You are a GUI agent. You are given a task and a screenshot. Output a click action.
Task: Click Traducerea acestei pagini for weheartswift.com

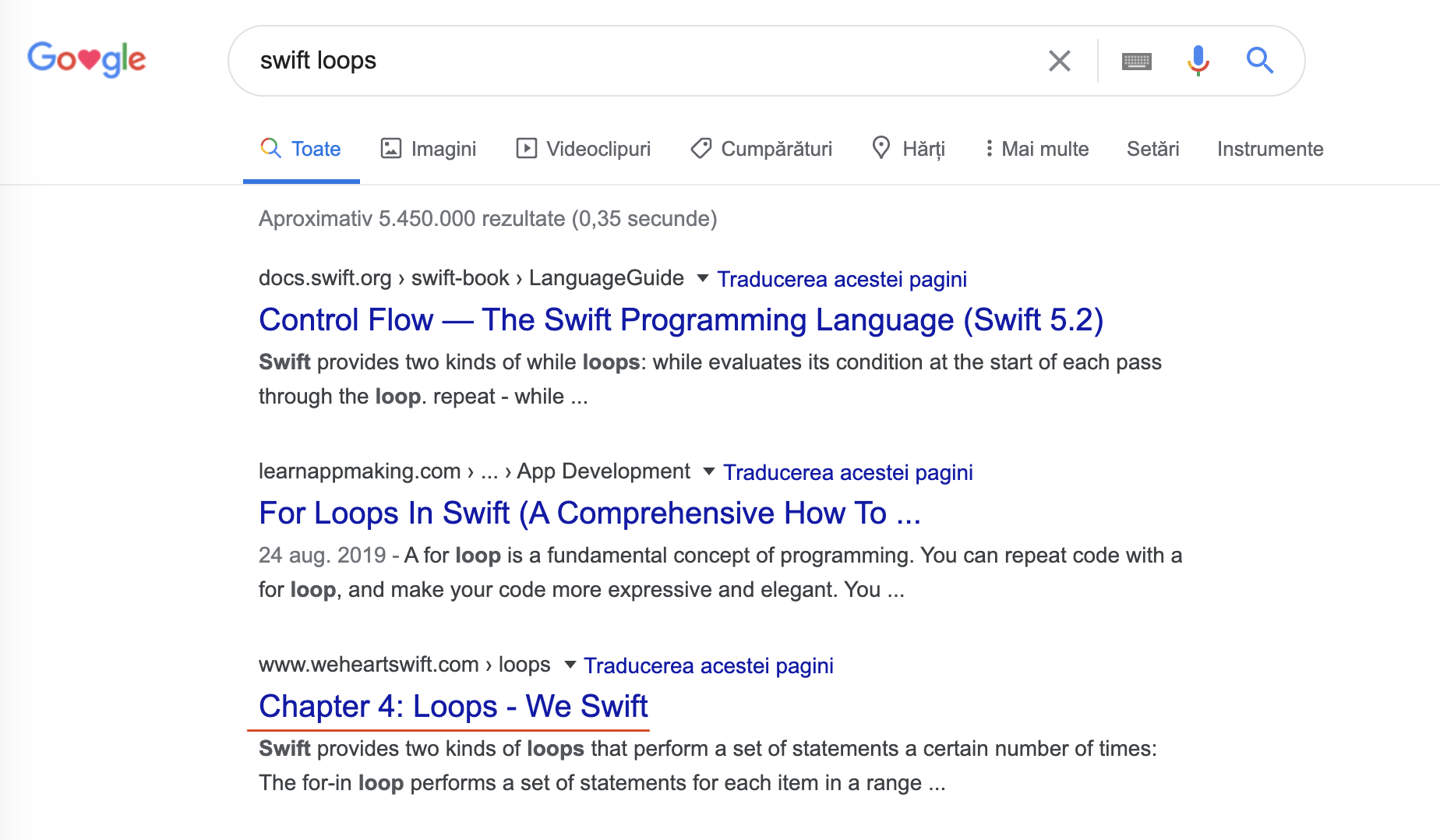(x=708, y=665)
